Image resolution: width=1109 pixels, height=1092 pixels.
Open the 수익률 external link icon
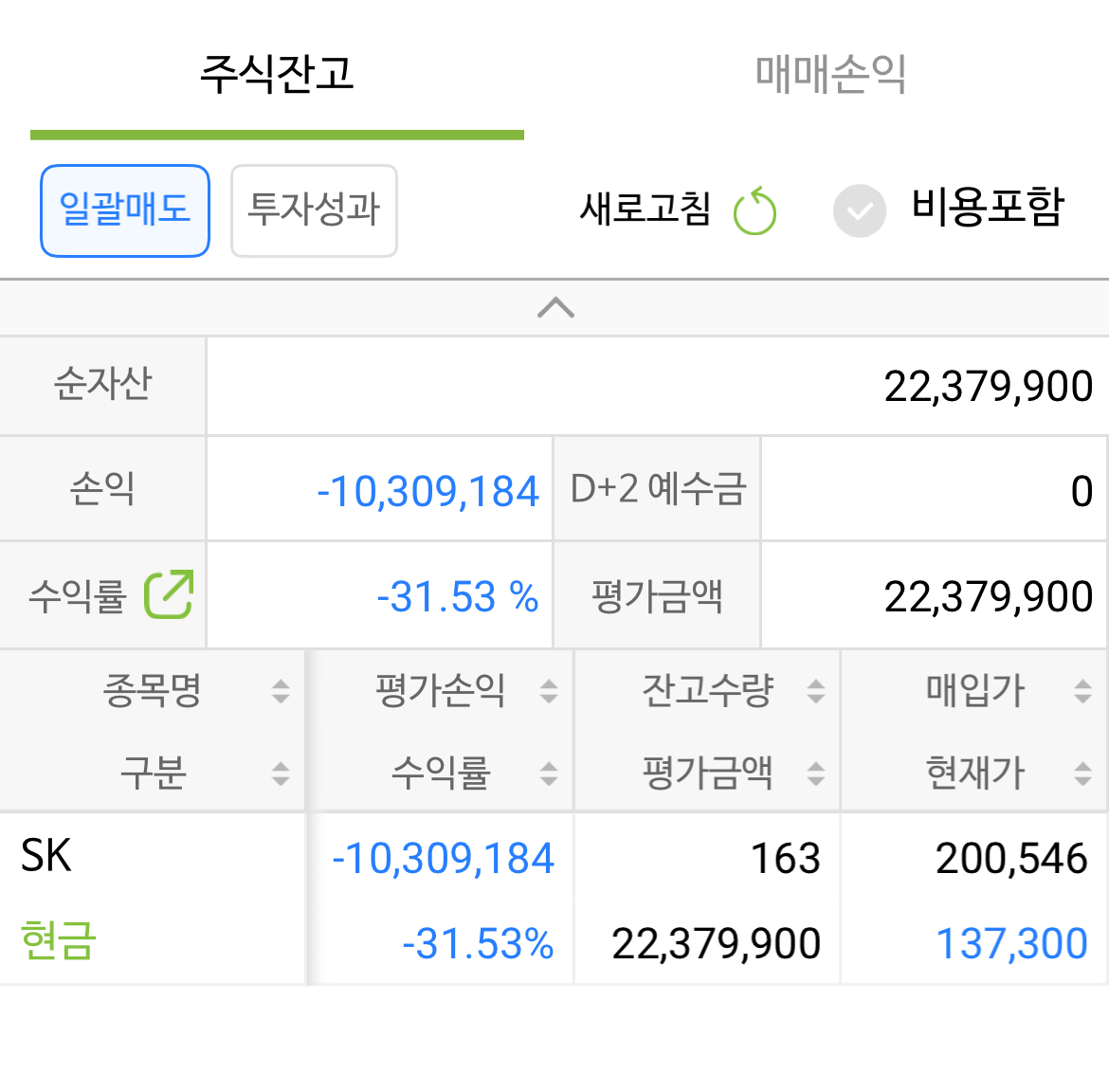pos(169,595)
